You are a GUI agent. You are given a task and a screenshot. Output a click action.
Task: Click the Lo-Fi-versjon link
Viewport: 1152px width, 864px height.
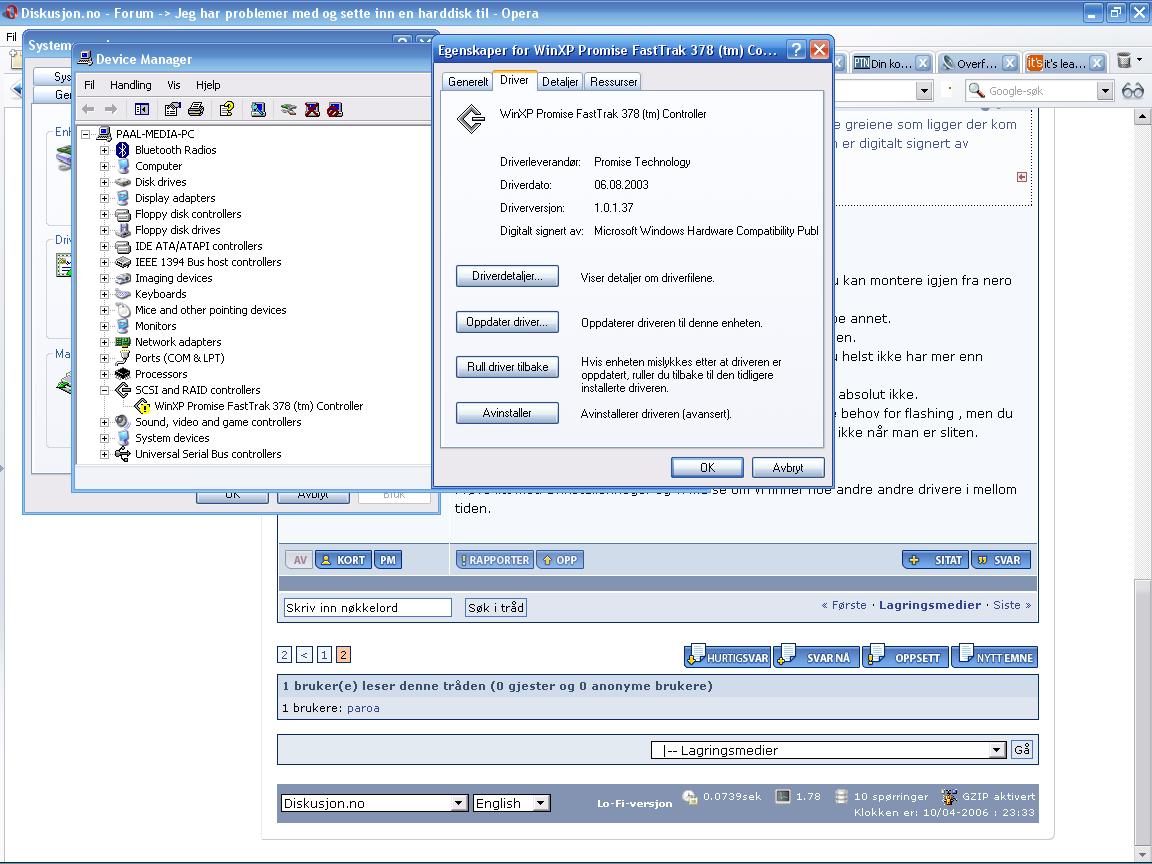click(634, 804)
